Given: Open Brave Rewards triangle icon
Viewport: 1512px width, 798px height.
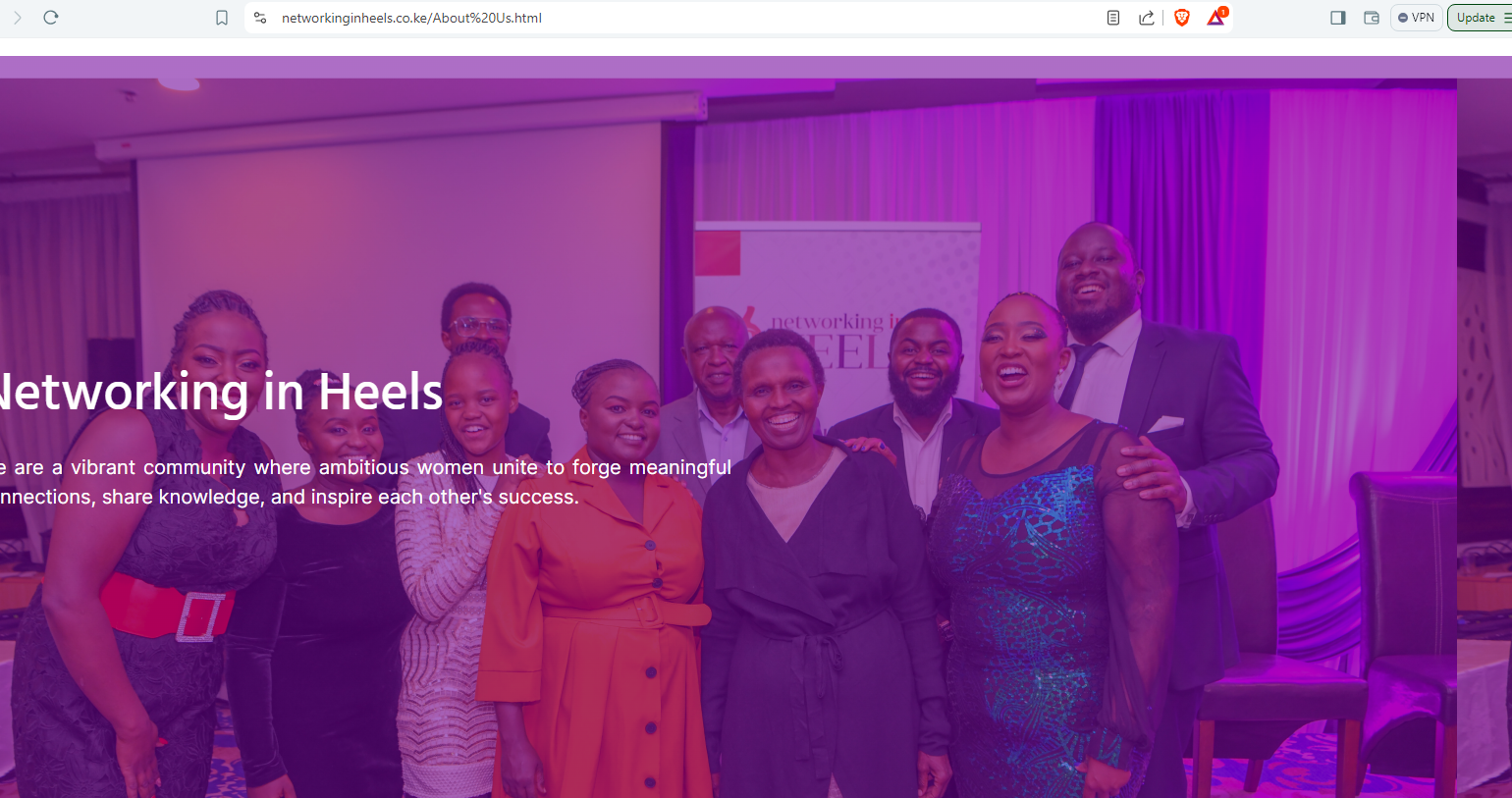Looking at the screenshot, I should [x=1216, y=17].
